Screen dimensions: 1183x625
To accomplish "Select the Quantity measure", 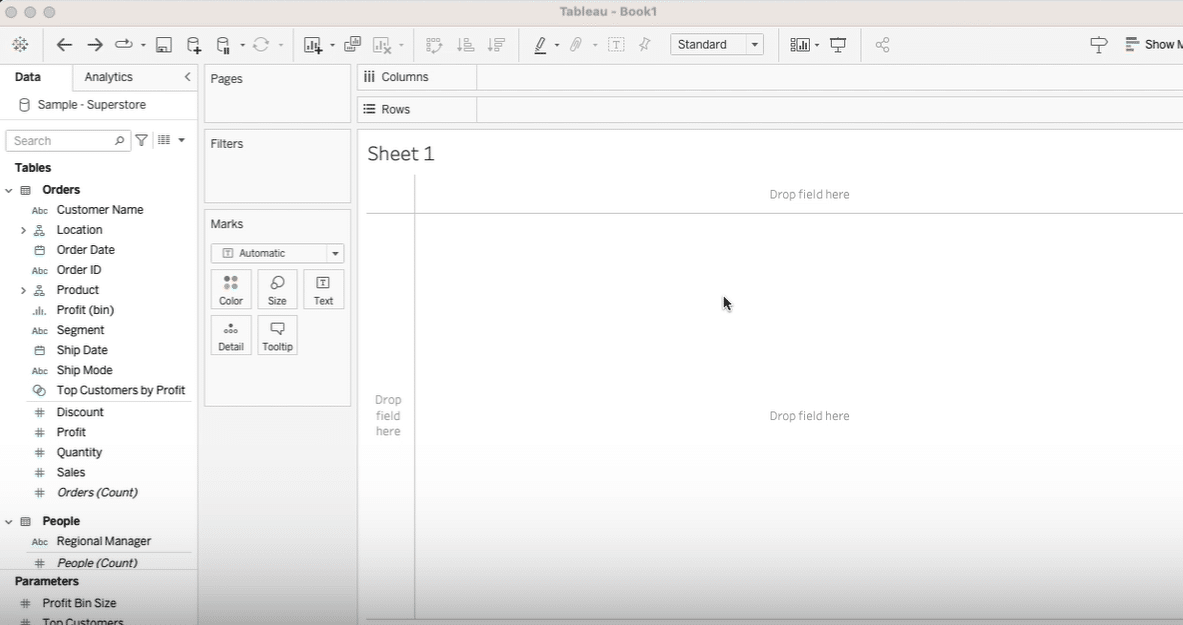I will point(79,452).
